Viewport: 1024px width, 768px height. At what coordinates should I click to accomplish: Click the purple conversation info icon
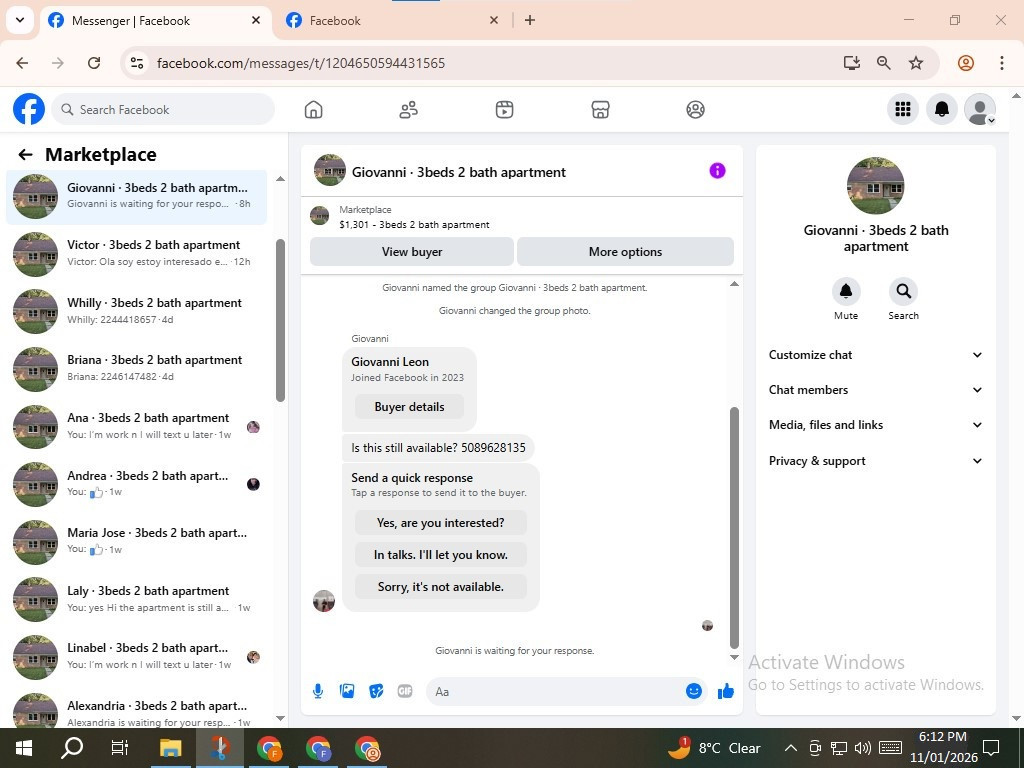[717, 170]
